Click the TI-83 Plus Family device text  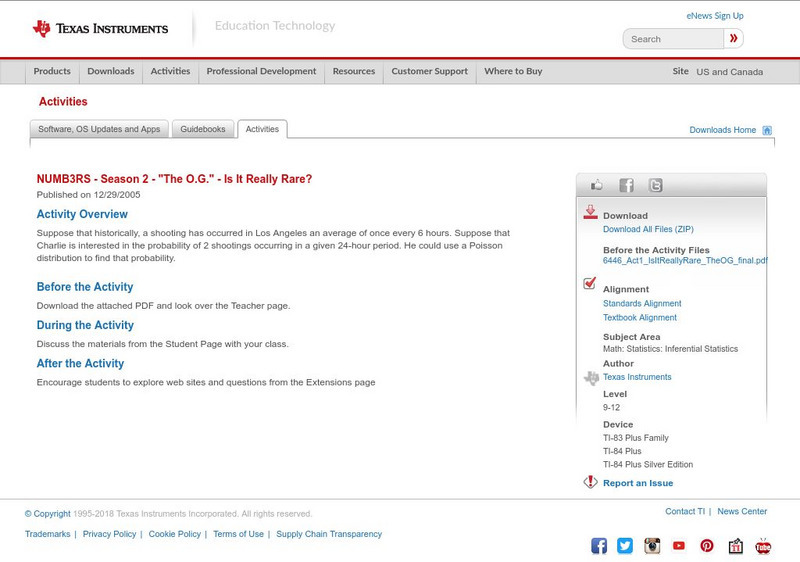pos(636,438)
